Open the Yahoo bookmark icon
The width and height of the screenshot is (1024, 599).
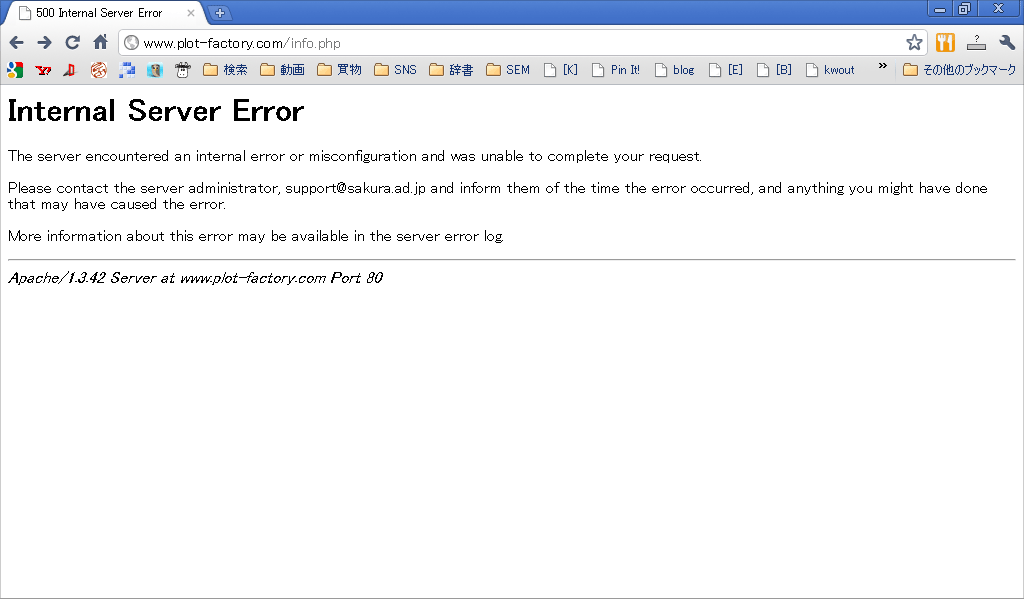43,70
